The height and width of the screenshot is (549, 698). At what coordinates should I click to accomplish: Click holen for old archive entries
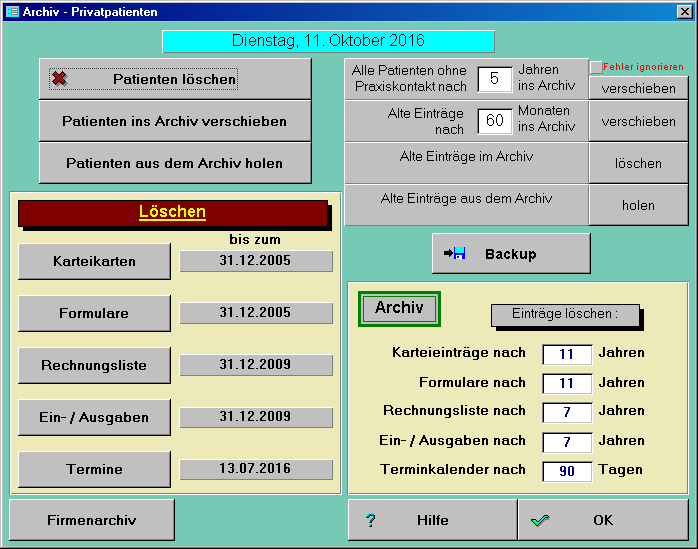tap(638, 205)
